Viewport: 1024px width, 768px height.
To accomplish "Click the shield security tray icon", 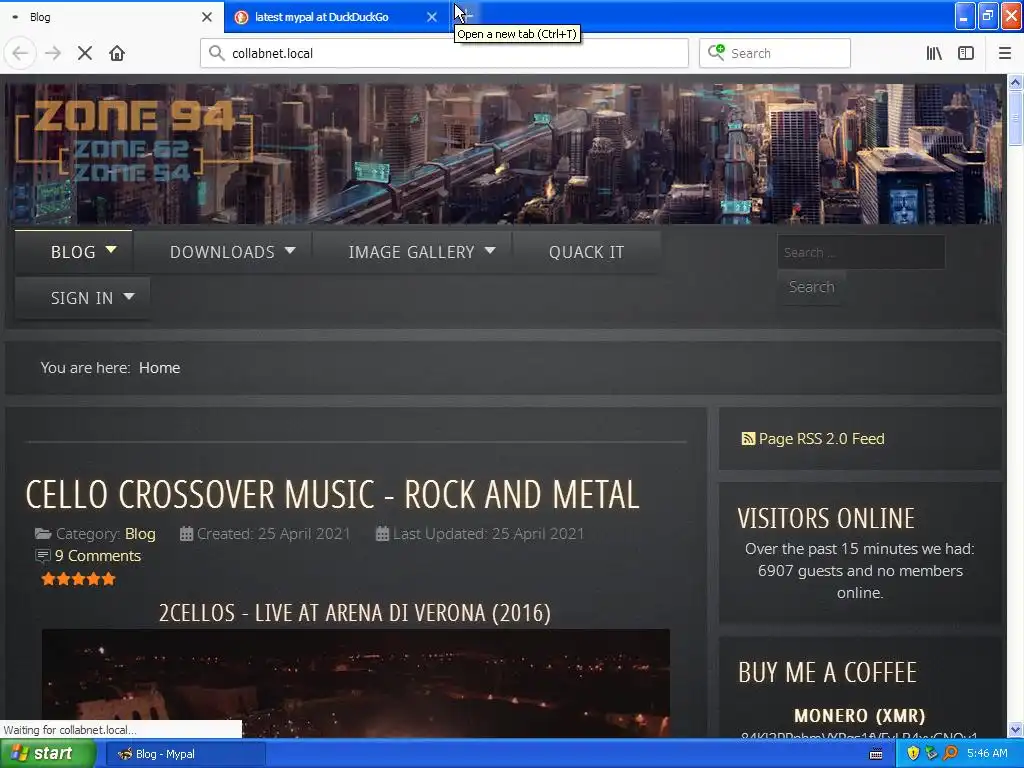I will click(x=913, y=754).
